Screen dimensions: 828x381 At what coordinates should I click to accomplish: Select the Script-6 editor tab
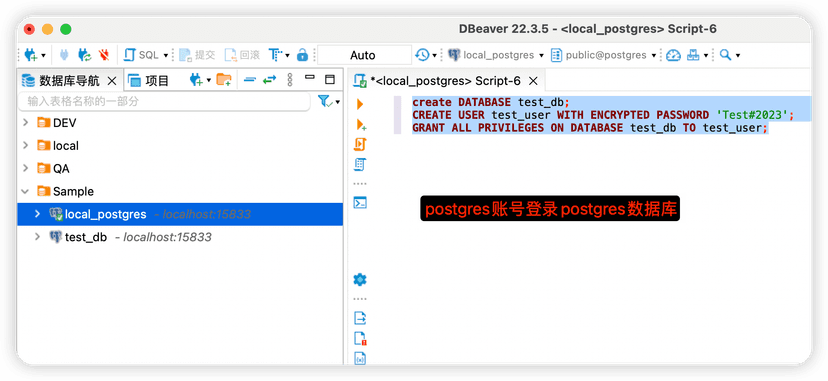click(x=446, y=81)
